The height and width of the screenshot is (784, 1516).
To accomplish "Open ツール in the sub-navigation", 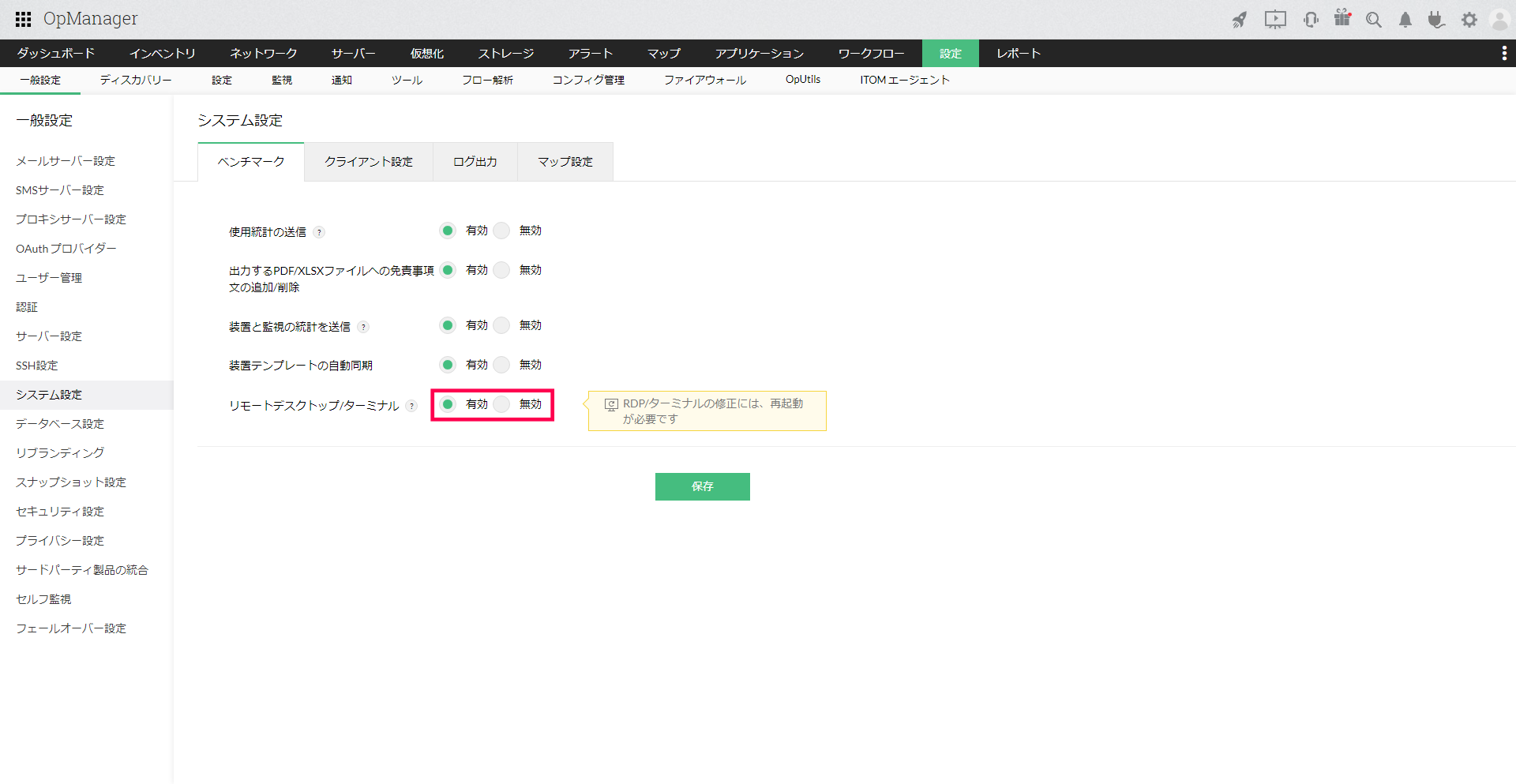I will tap(407, 80).
